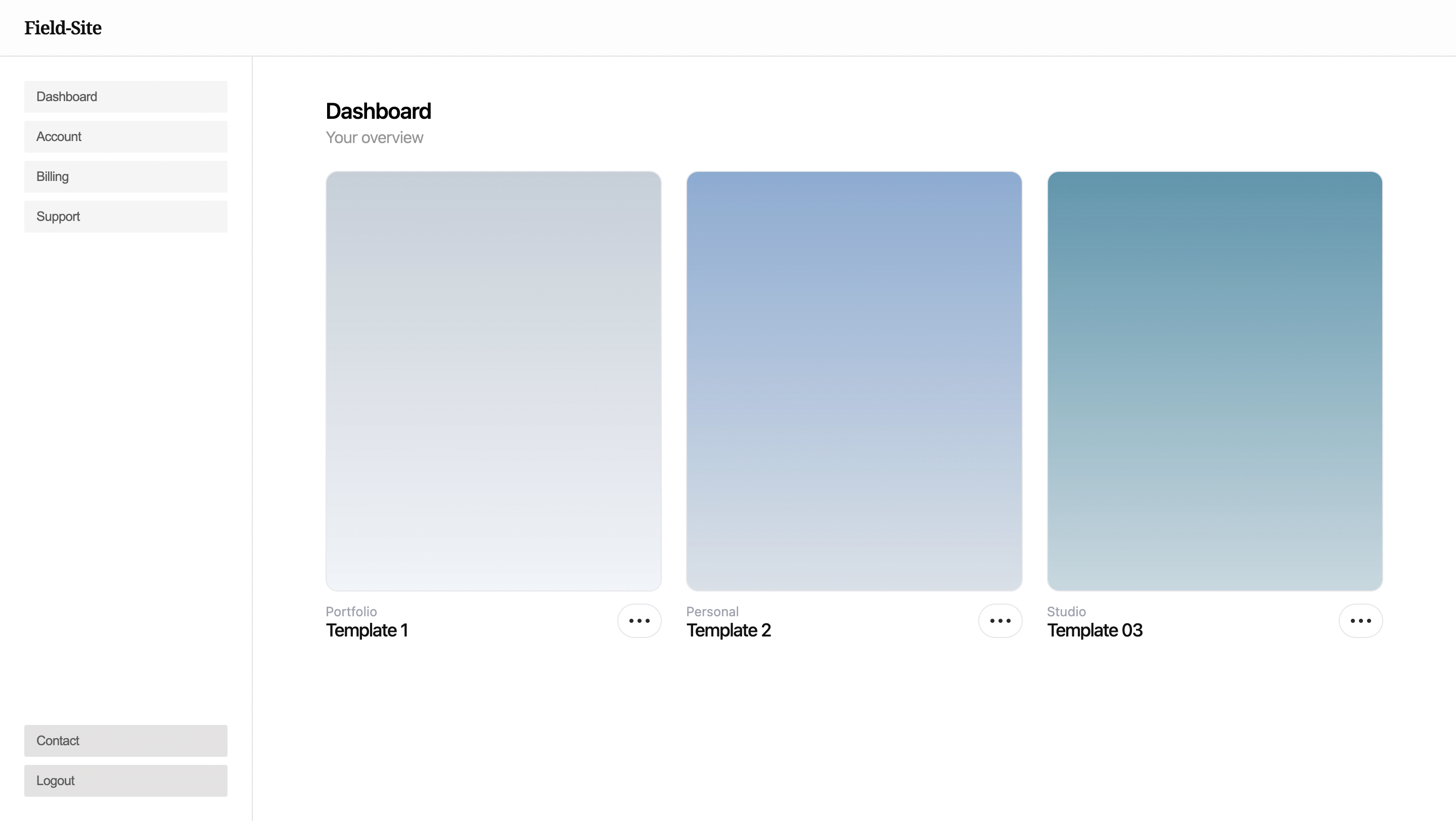The image size is (1456, 821).
Task: Select the Template 2 title link
Action: pos(728,630)
